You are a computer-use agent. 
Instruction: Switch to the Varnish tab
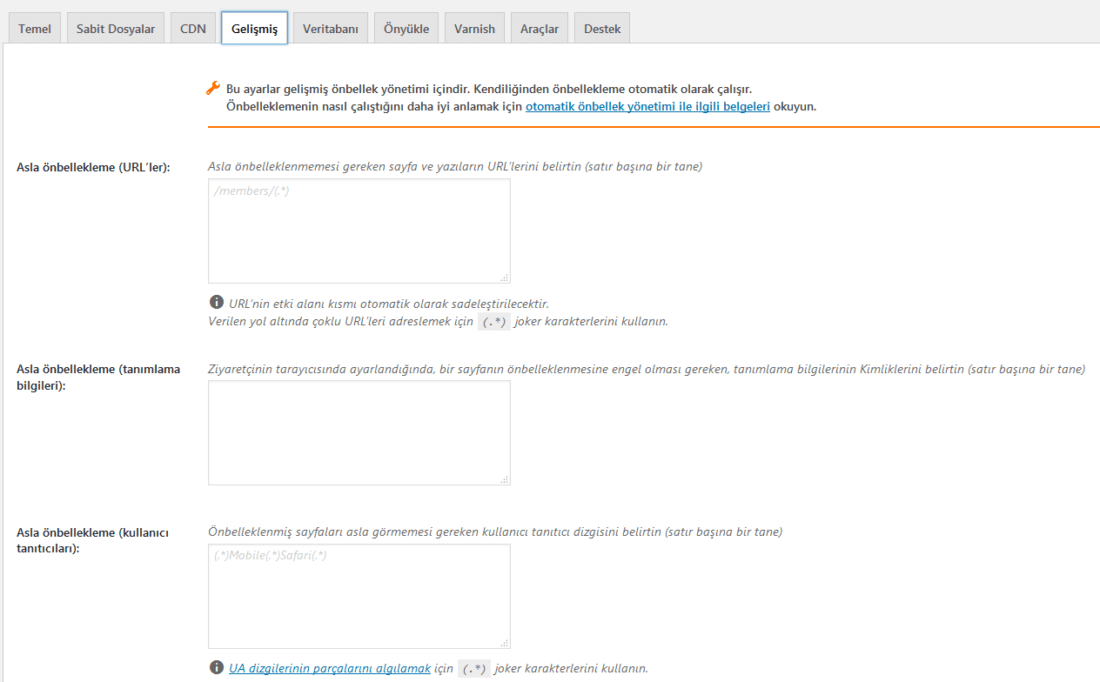[474, 29]
